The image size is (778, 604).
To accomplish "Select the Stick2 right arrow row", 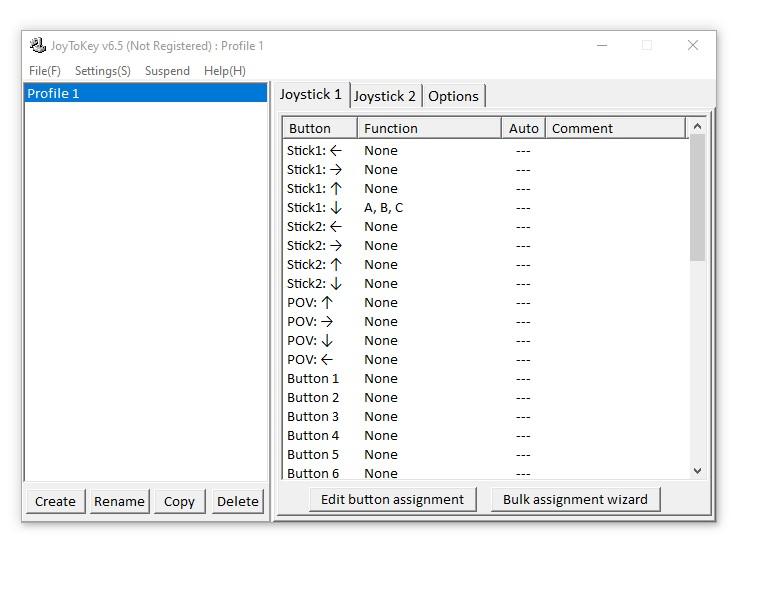I will (x=486, y=246).
